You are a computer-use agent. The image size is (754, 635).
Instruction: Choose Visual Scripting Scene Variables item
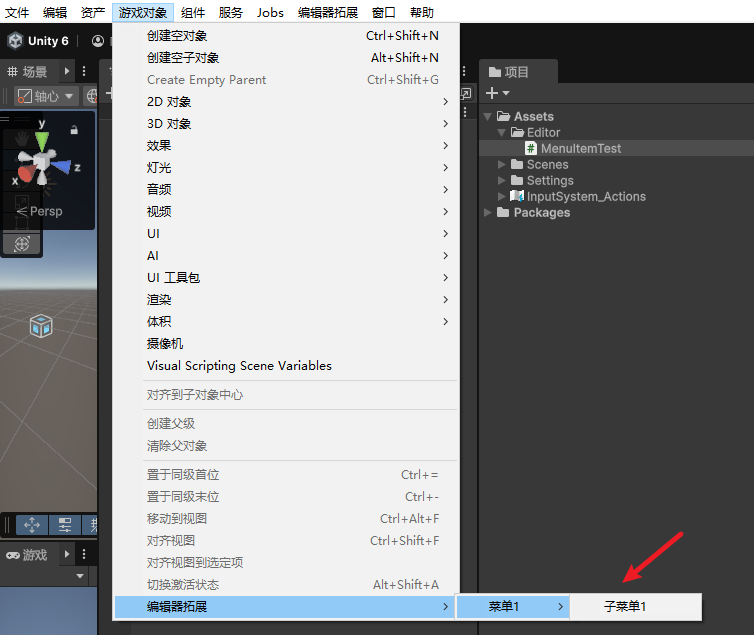coord(287,366)
